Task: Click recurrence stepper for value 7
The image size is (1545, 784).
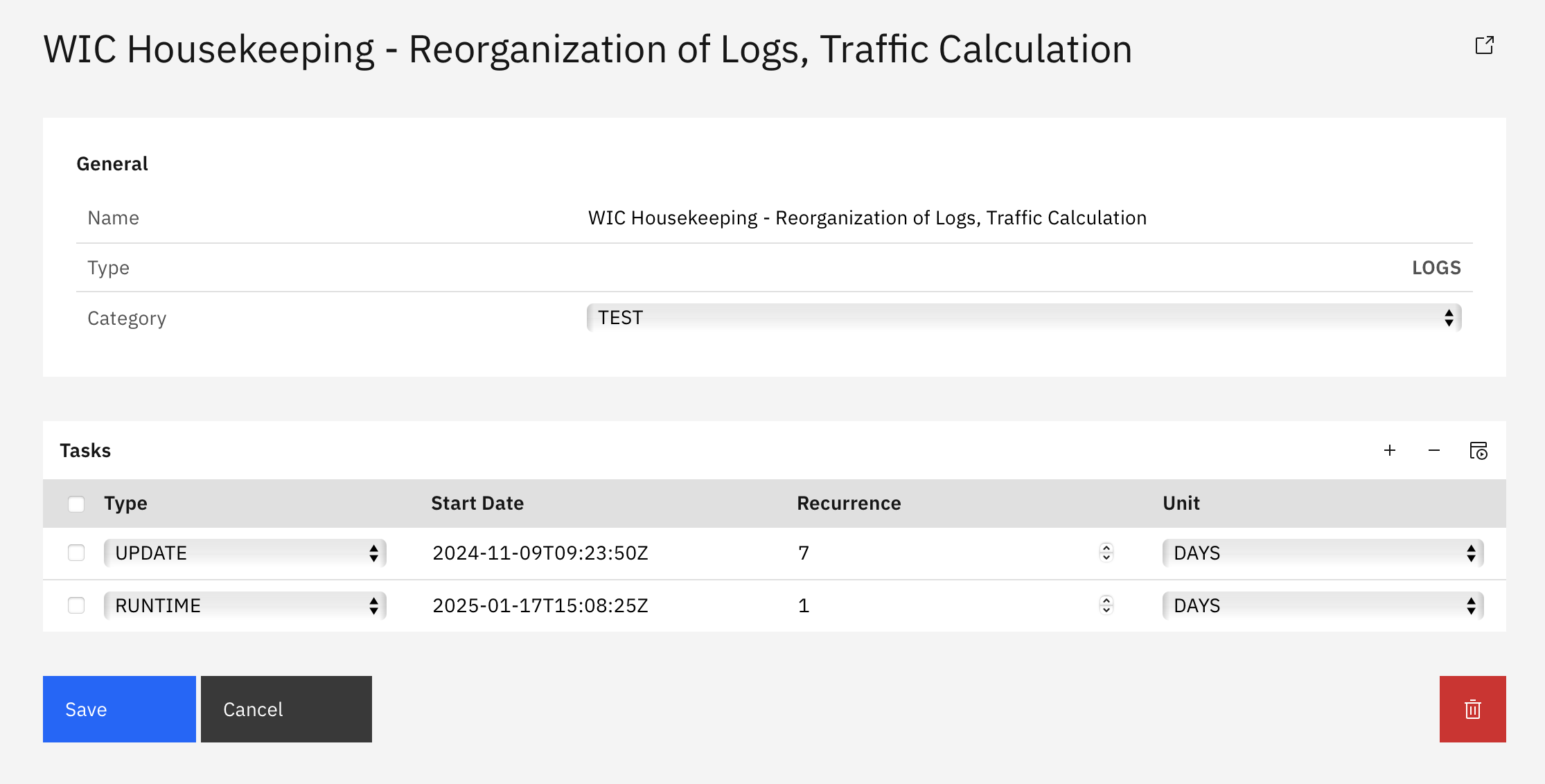Action: point(1106,553)
